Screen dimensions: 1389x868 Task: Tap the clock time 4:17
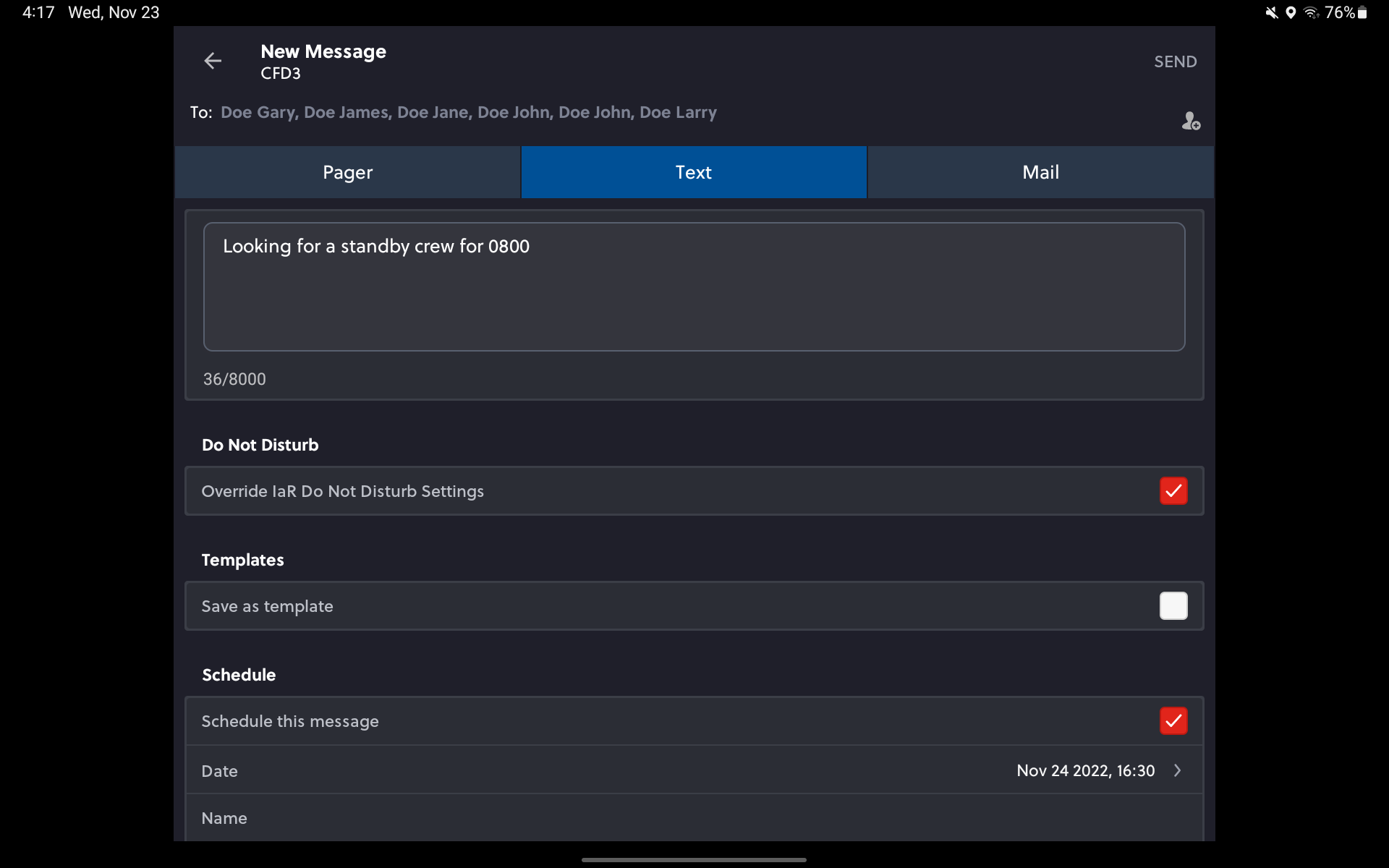tap(38, 12)
